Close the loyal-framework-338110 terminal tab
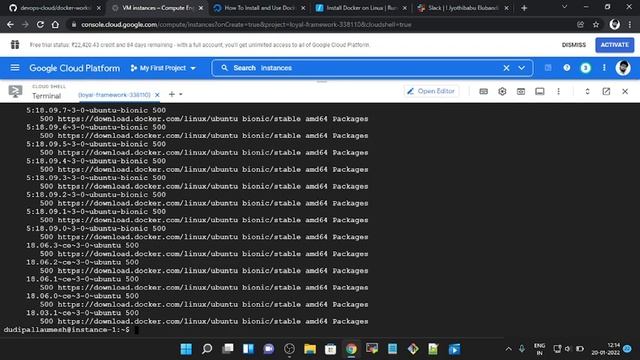Screen dimensions: 640x360 click(x=157, y=95)
